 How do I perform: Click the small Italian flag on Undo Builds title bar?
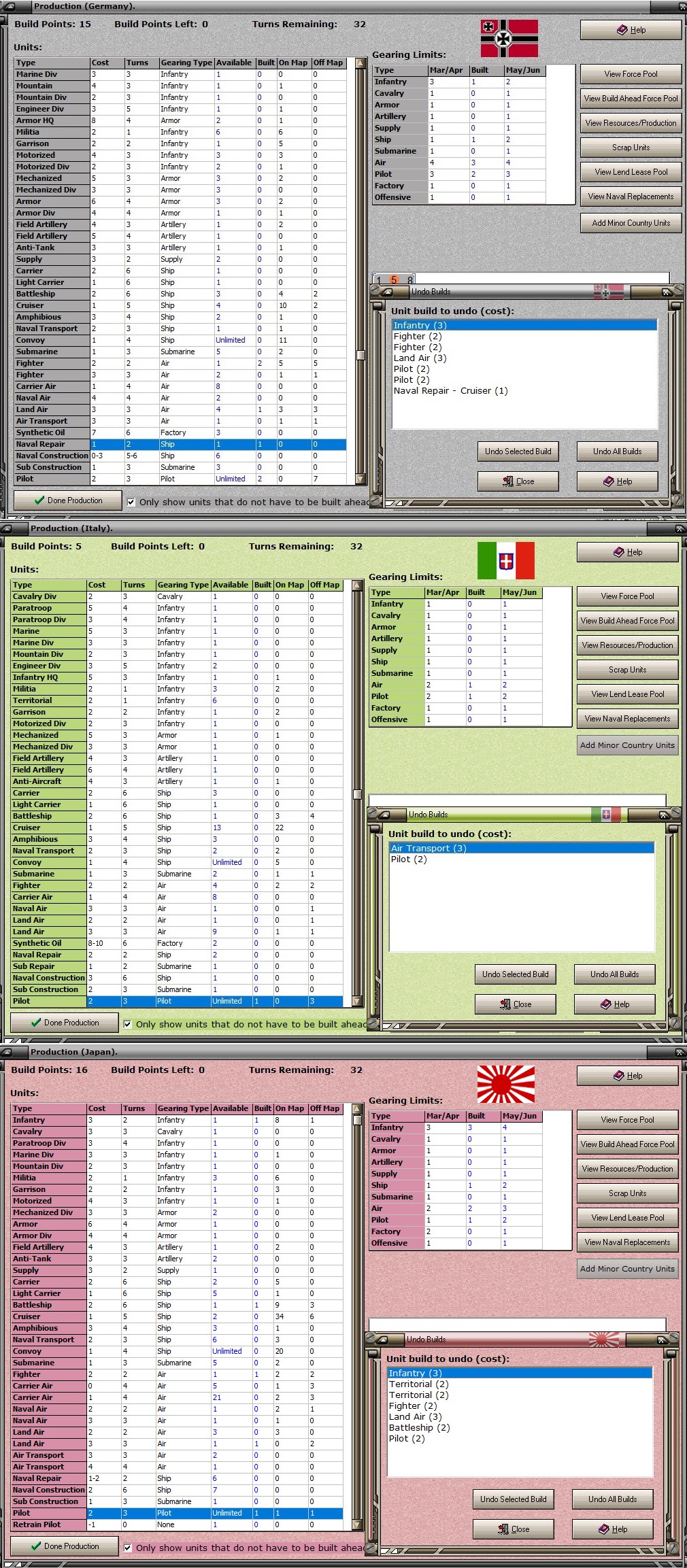point(606,815)
